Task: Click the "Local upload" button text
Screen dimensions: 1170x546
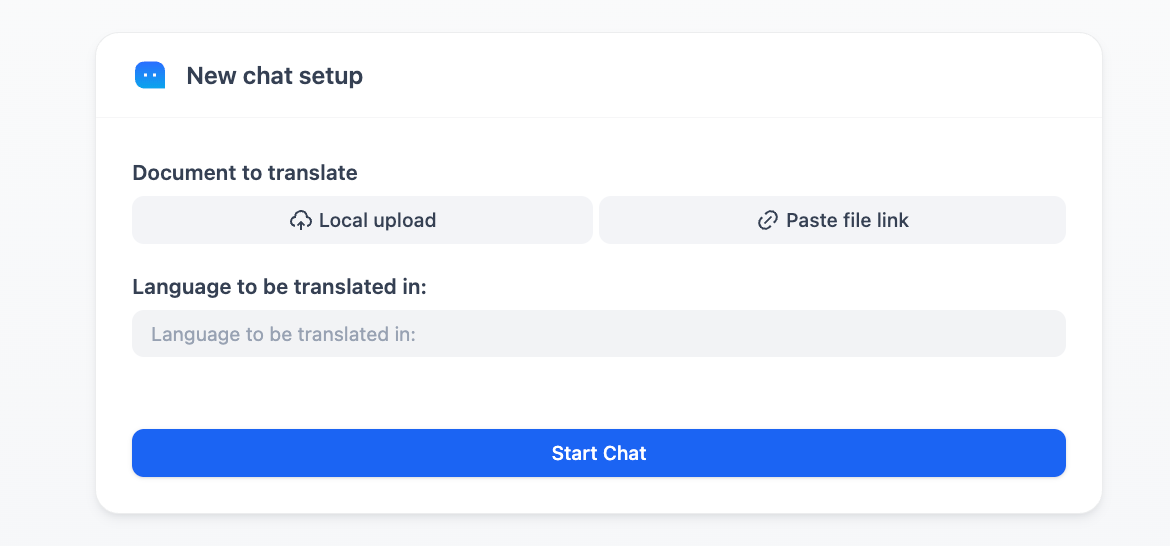Action: (377, 221)
